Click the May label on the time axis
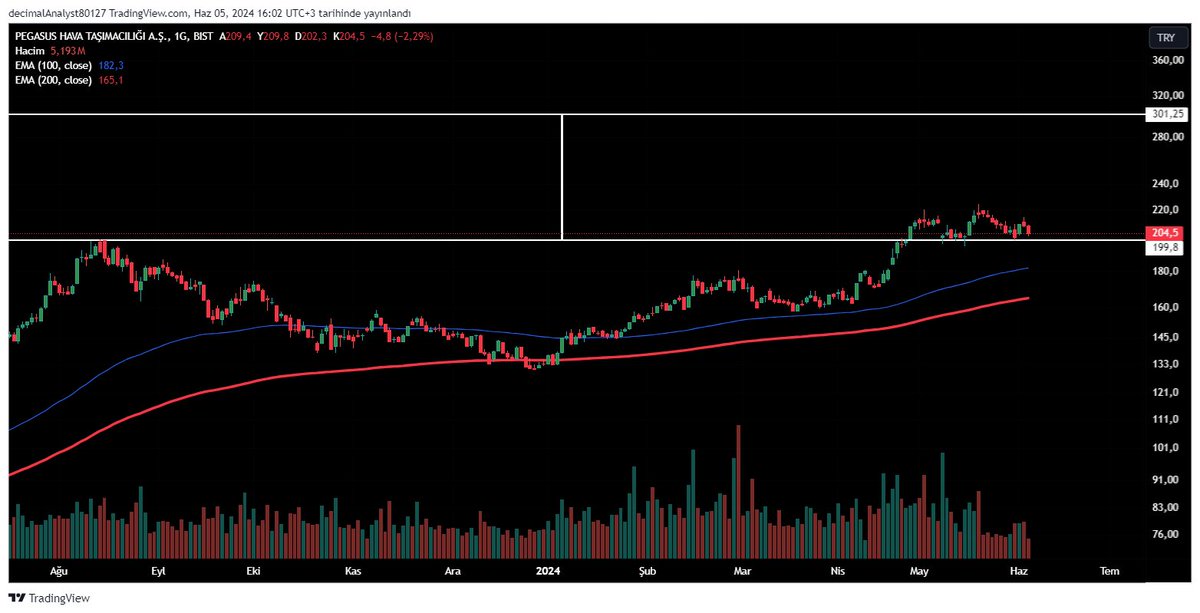1200x613 pixels. coord(920,571)
